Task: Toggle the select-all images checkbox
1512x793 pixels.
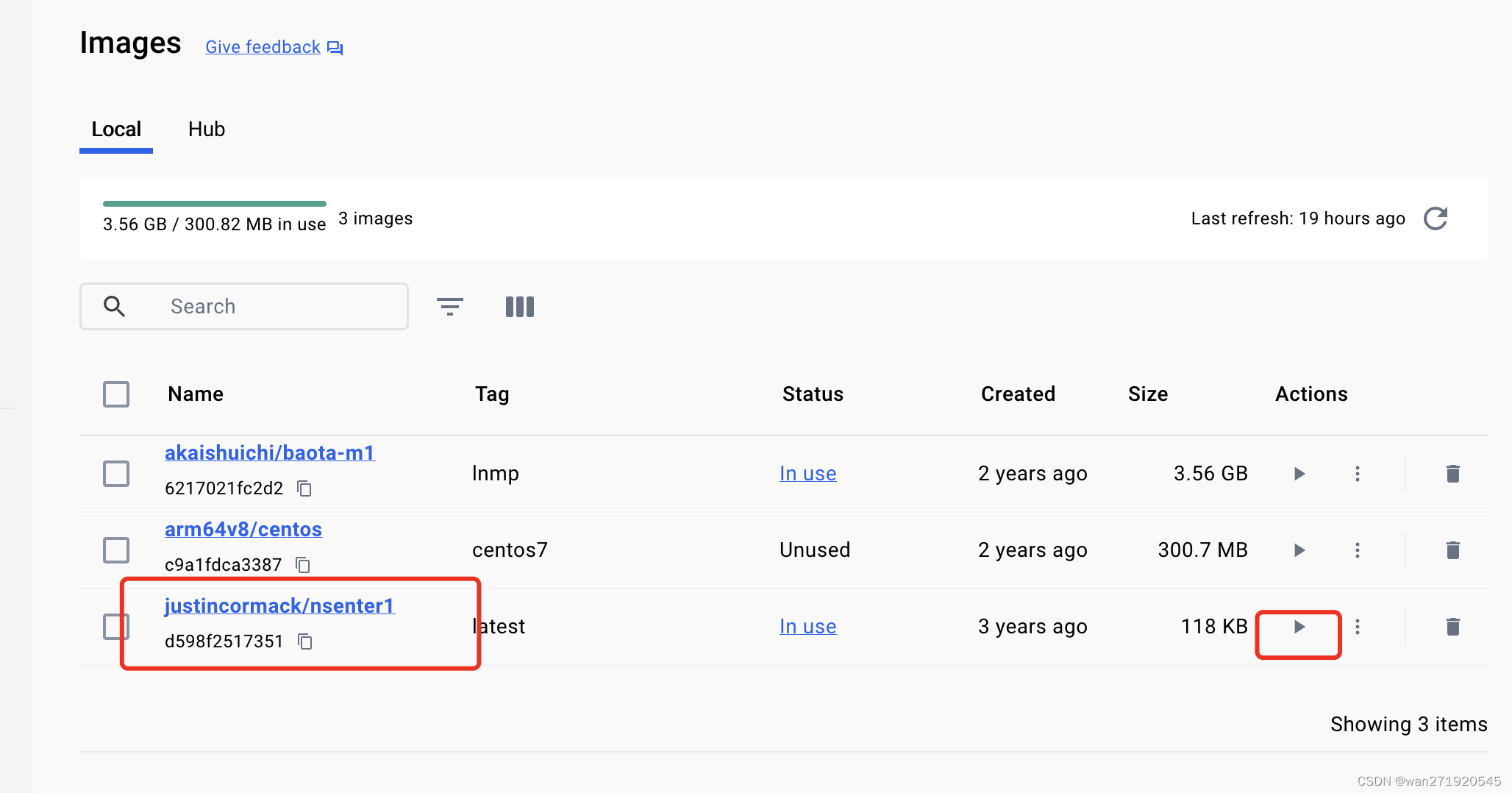Action: click(116, 394)
